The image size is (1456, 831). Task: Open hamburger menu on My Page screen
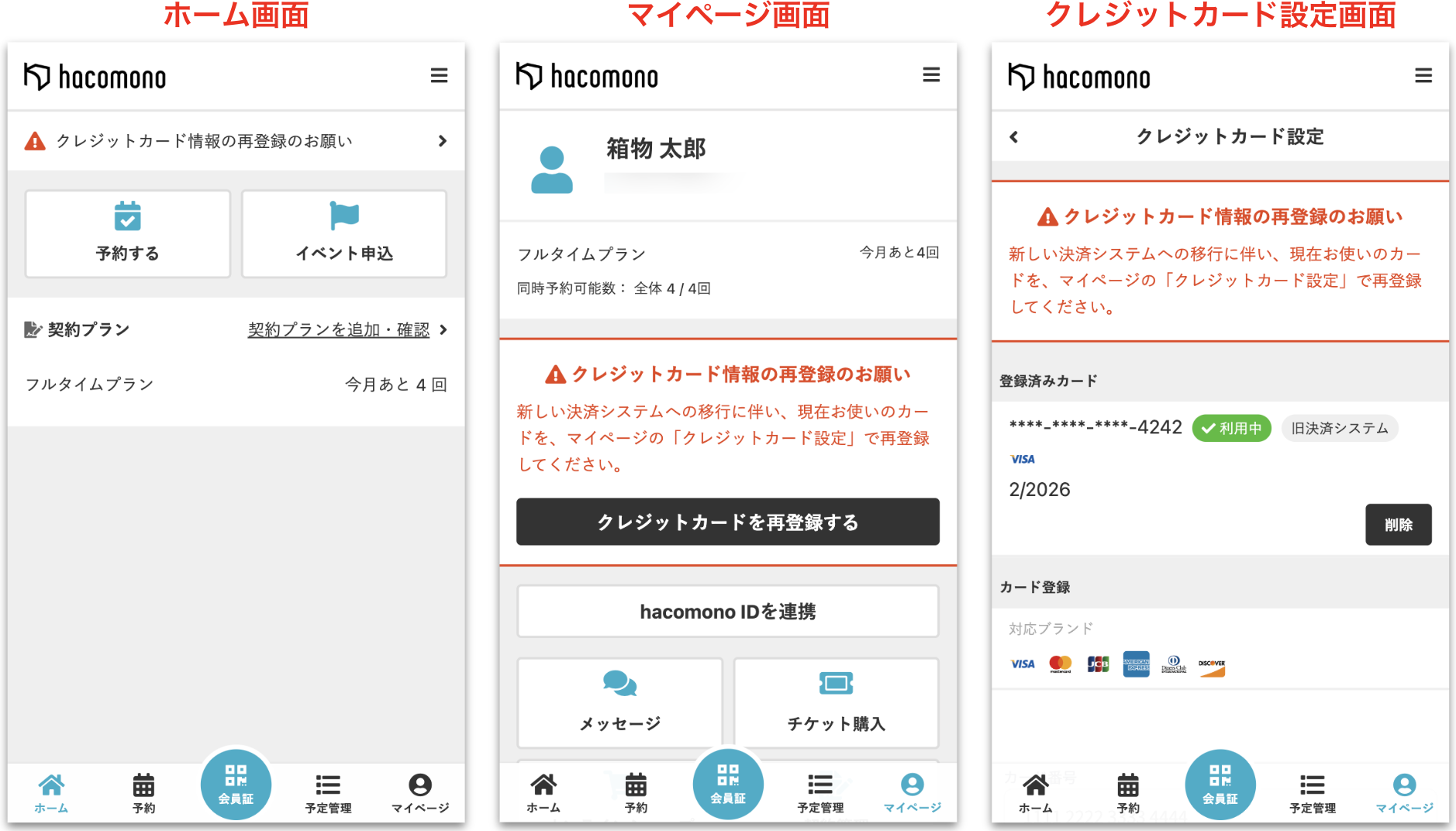(x=930, y=75)
